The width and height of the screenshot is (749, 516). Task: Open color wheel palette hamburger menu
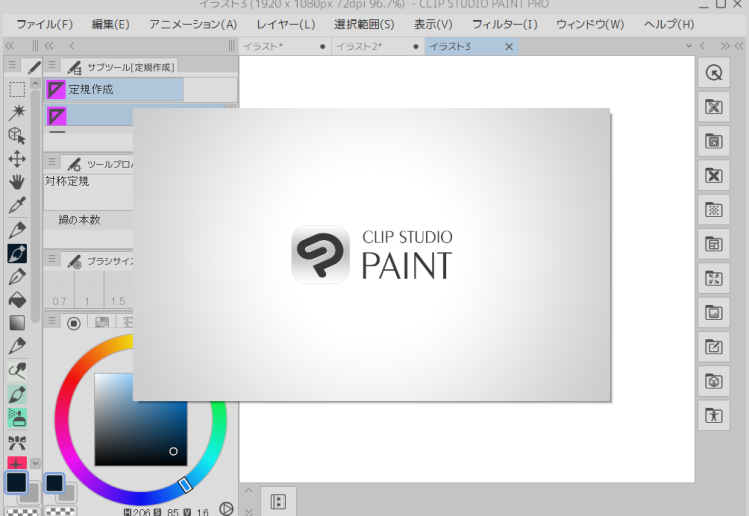pyautogui.click(x=52, y=321)
